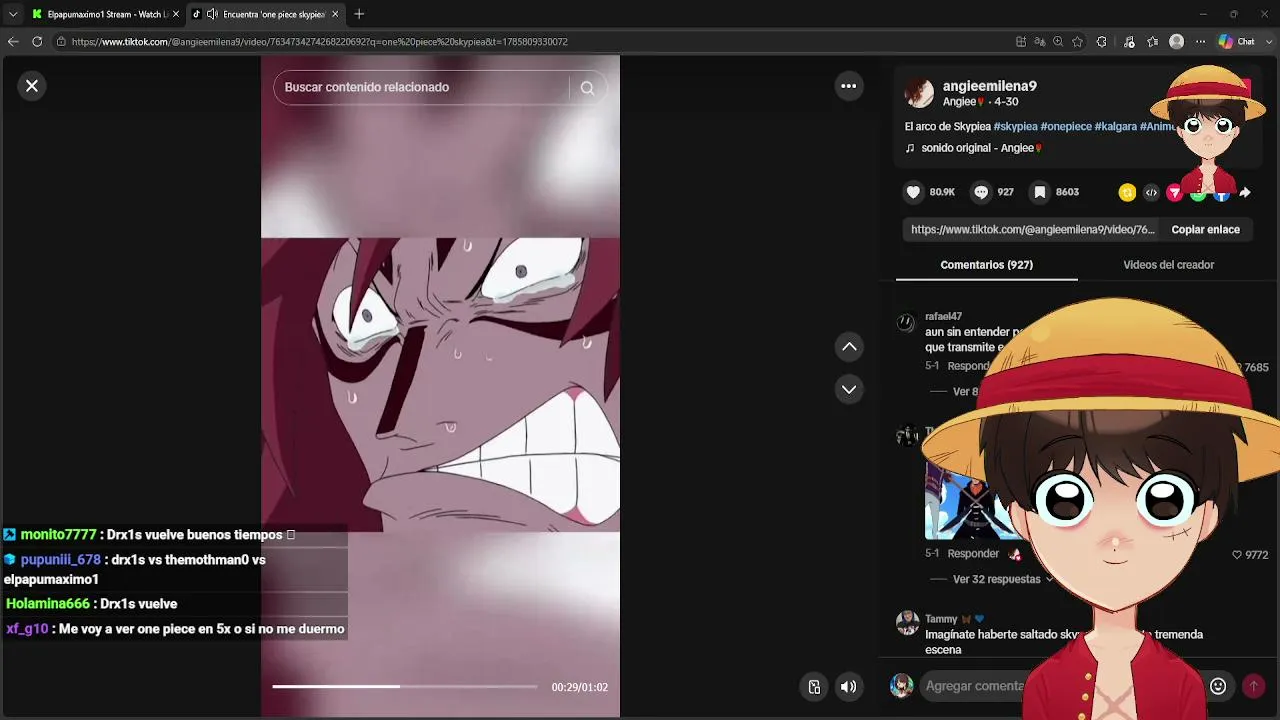Open browser settings and more menu
The width and height of the screenshot is (1280, 720).
pyautogui.click(x=1201, y=42)
